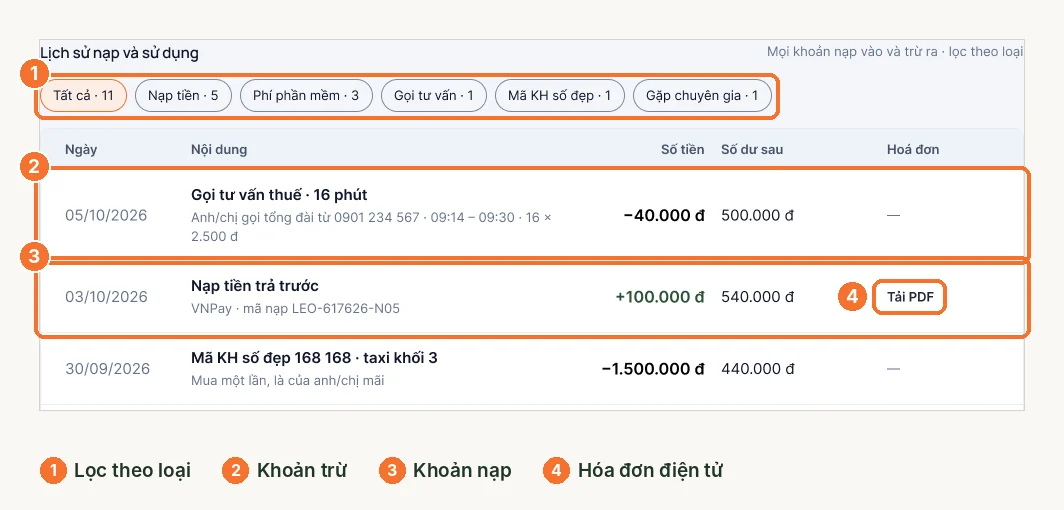Click the 'Khoản nạp' legend label

tap(462, 470)
